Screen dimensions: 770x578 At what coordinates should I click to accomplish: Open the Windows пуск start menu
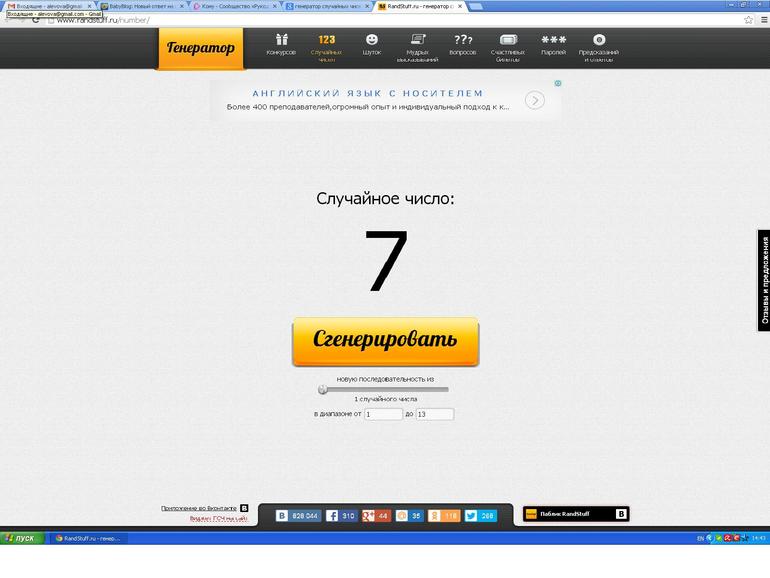(x=21, y=538)
